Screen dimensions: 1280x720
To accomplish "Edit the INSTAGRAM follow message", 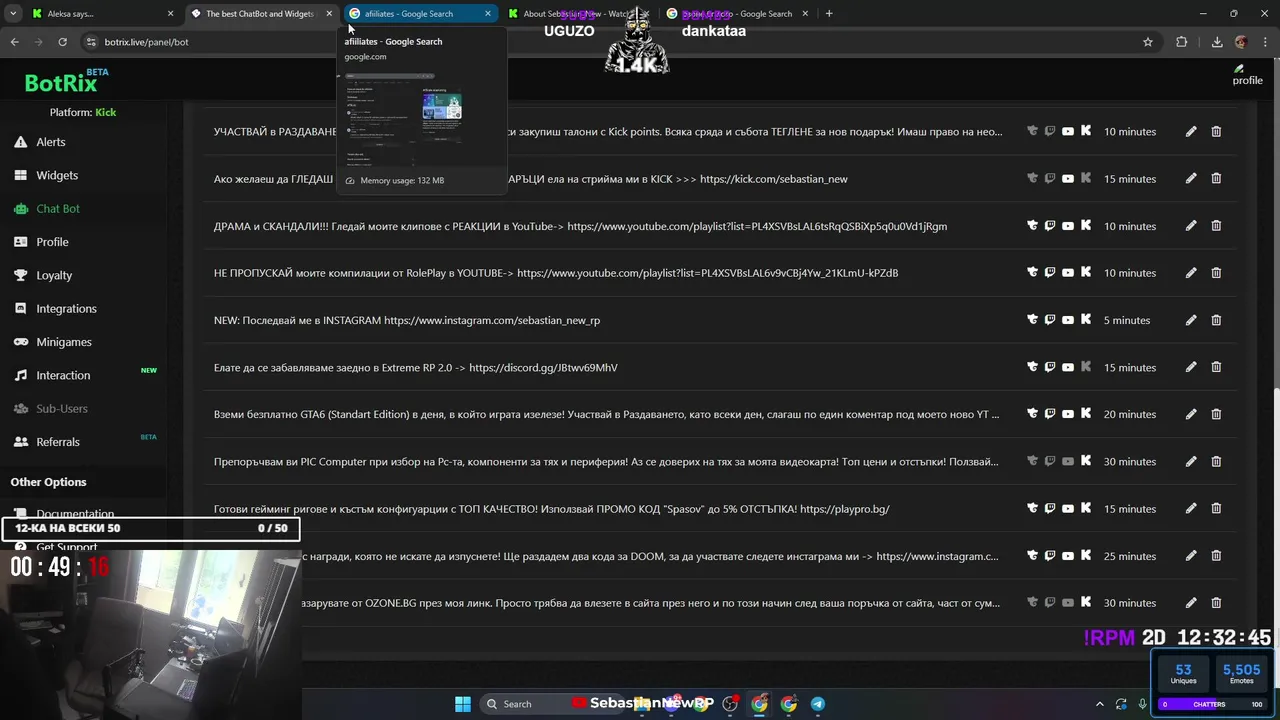I will coord(1191,320).
